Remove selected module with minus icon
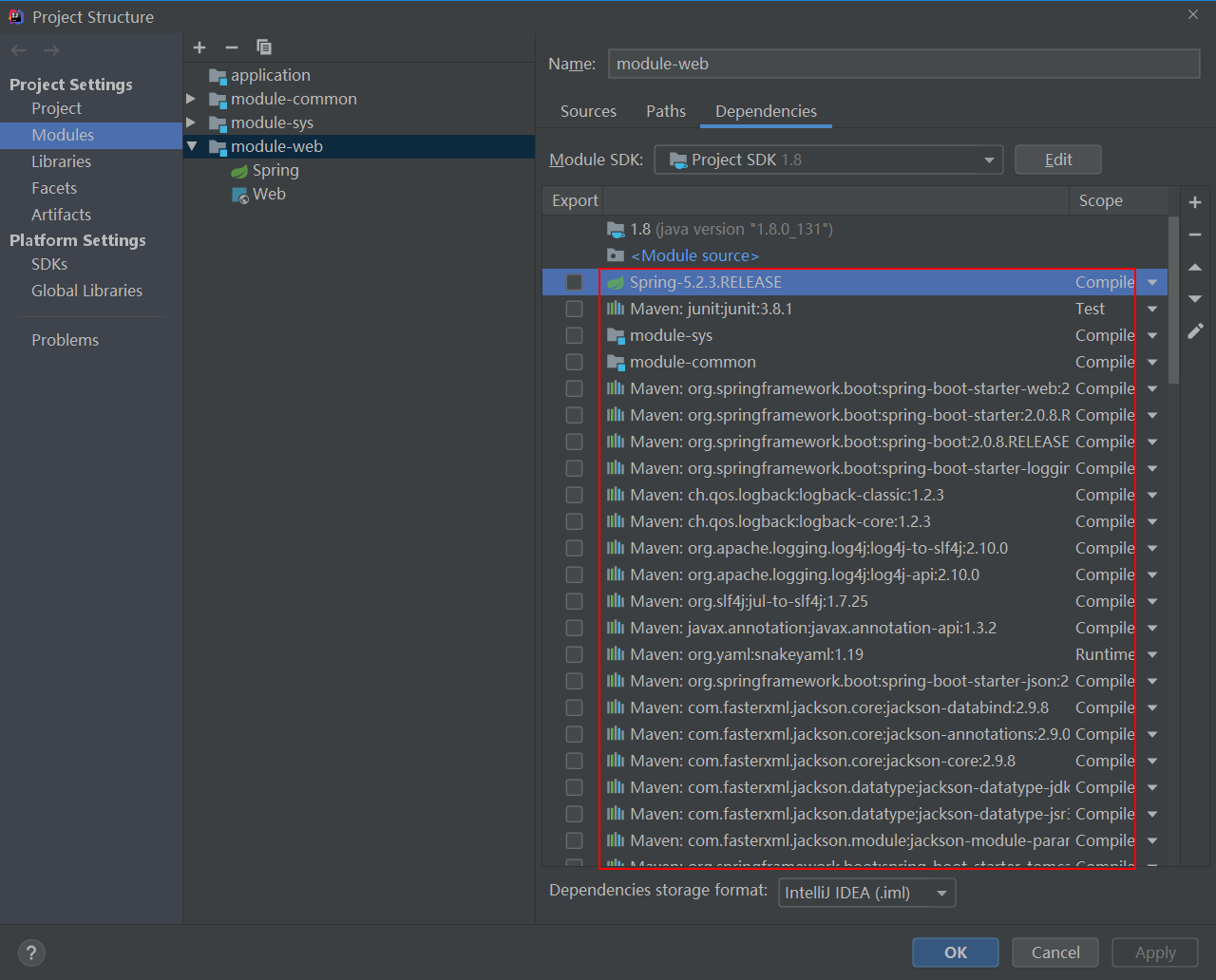Viewport: 1216px width, 980px height. [232, 47]
